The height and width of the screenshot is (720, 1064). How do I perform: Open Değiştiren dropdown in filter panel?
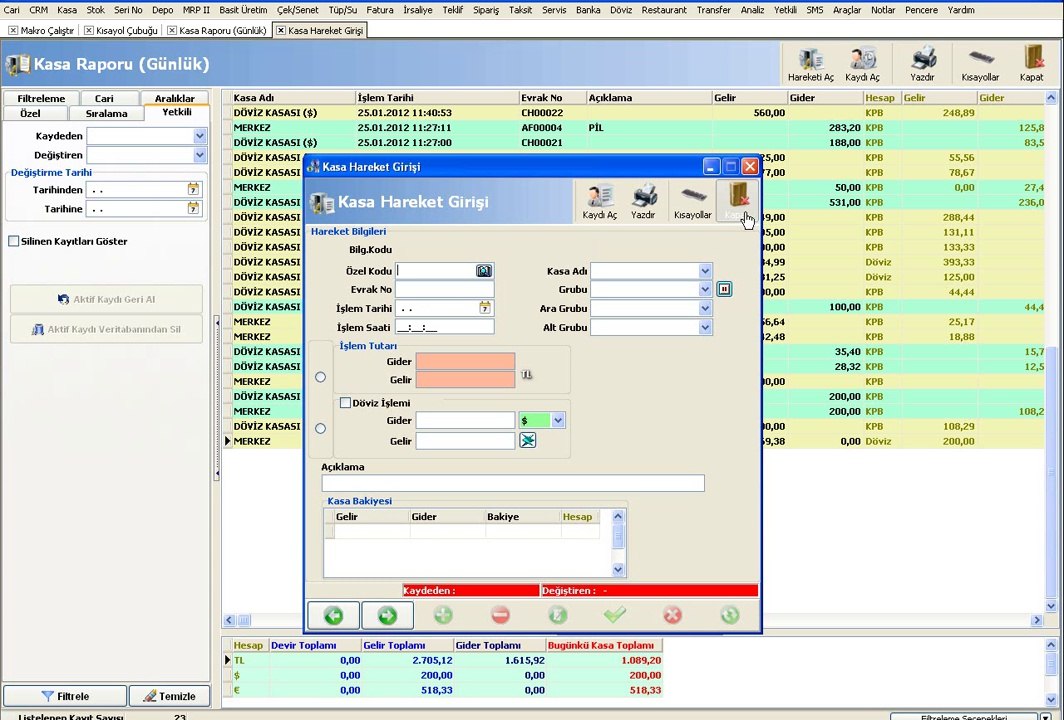click(200, 155)
